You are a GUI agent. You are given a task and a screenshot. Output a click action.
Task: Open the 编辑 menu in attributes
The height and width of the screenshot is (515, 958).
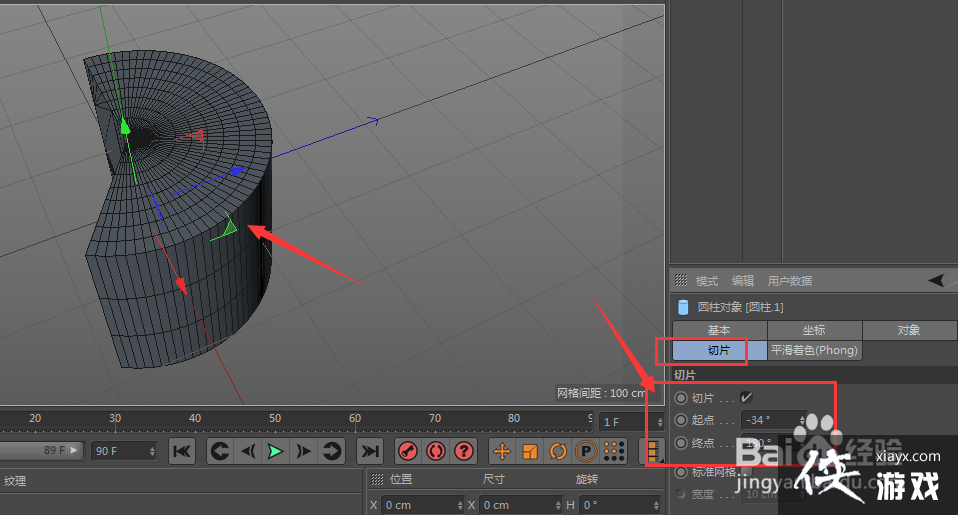coord(743,281)
